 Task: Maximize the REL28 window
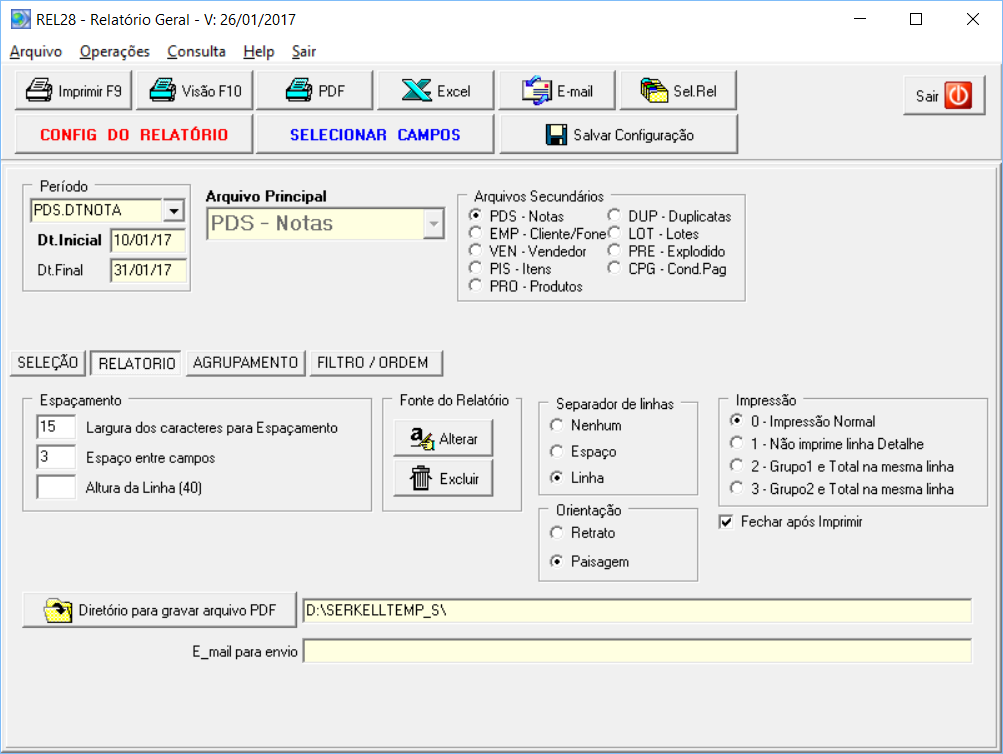(x=916, y=19)
